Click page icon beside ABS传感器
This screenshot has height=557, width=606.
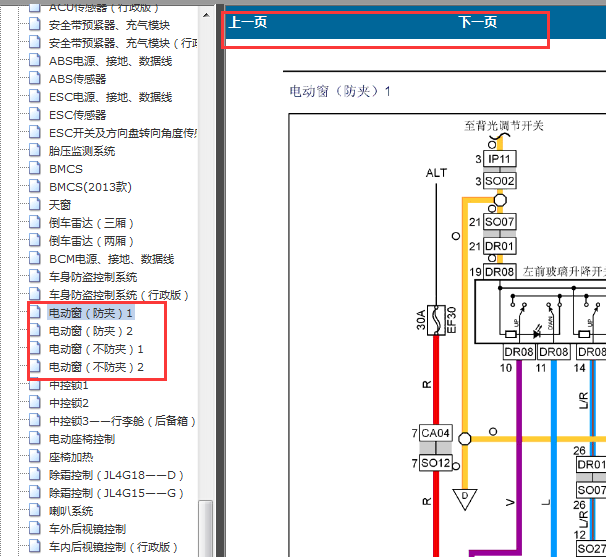click(35, 78)
